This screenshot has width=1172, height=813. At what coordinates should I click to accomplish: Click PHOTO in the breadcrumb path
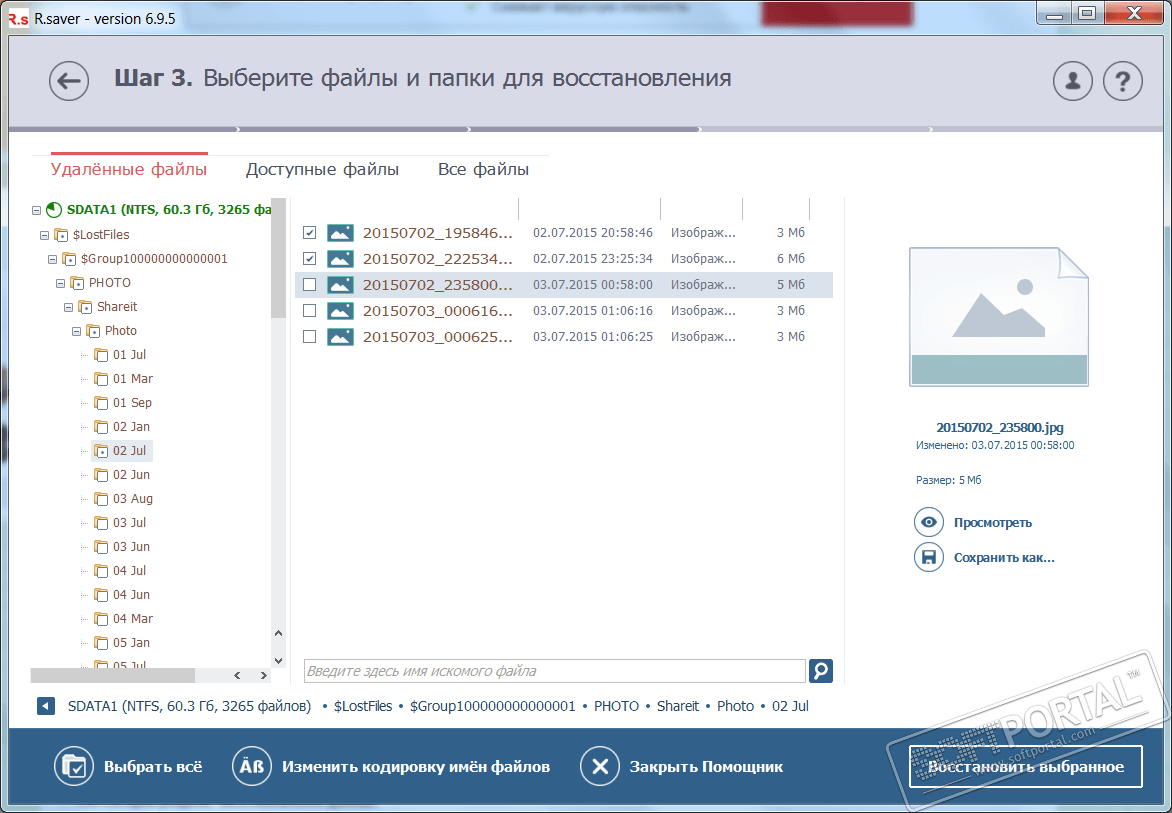coord(617,706)
